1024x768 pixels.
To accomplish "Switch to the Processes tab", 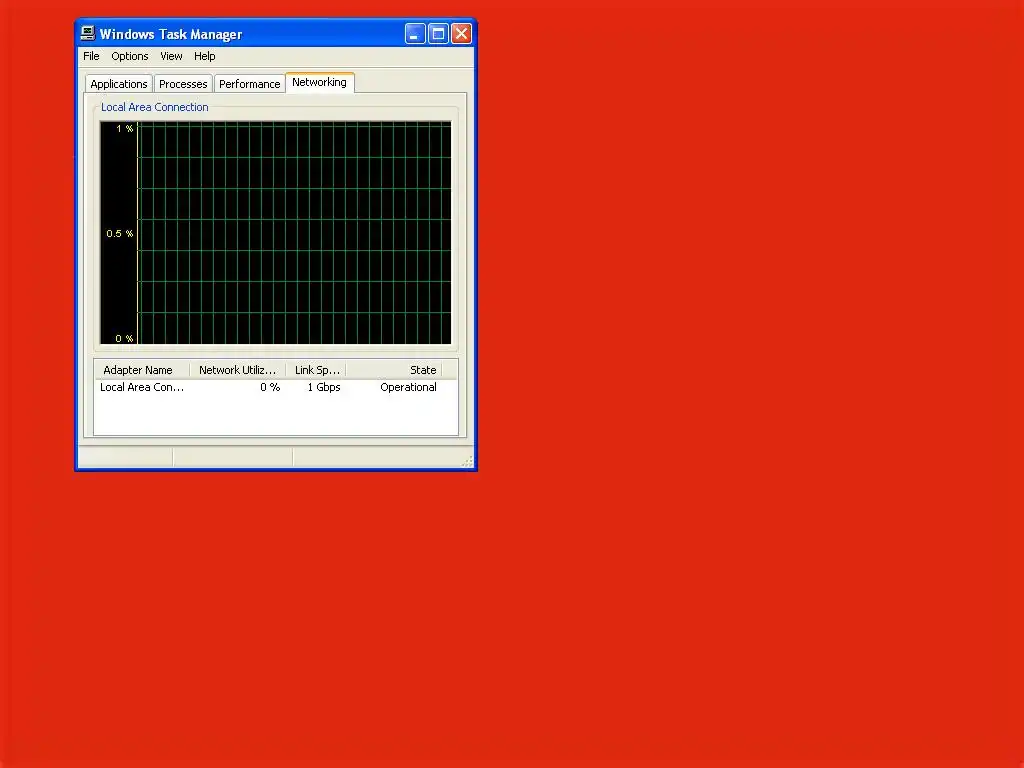I will click(183, 84).
